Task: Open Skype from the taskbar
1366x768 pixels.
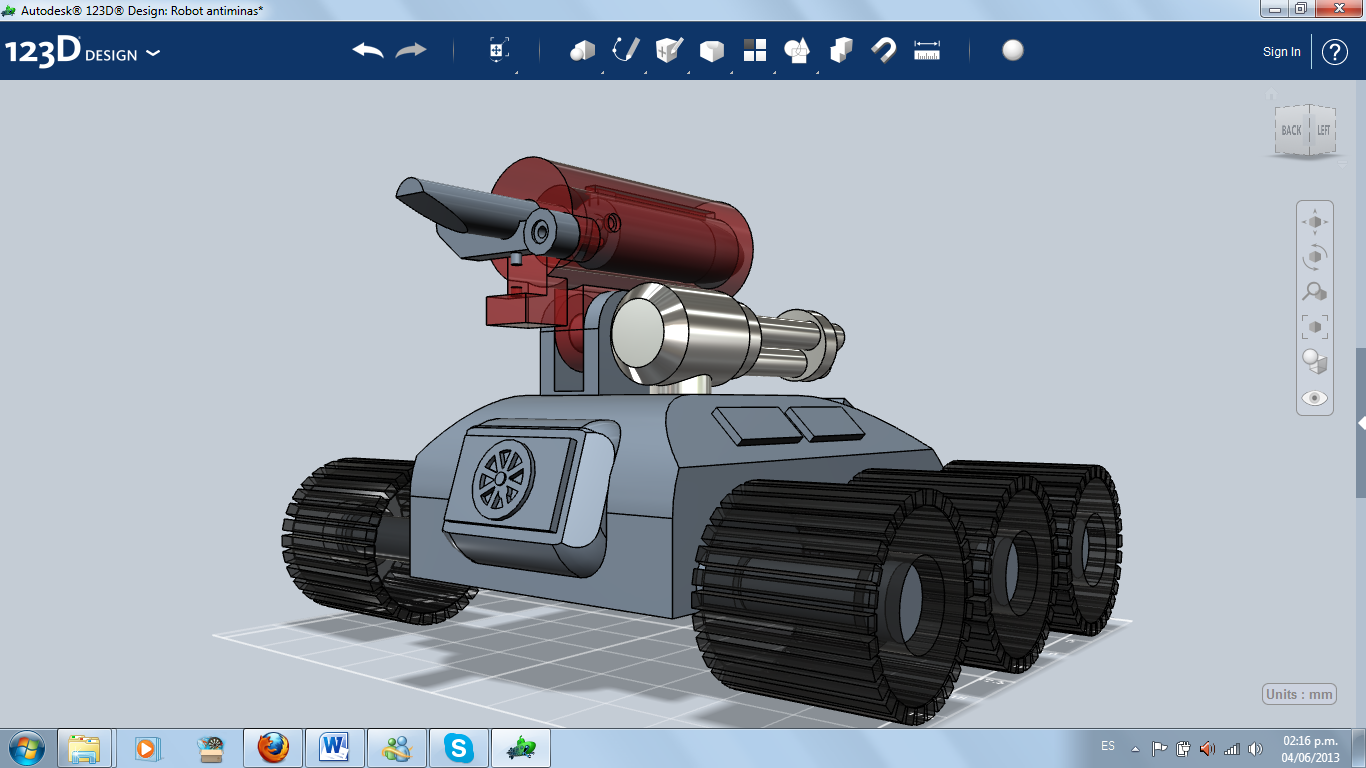Action: [458, 748]
